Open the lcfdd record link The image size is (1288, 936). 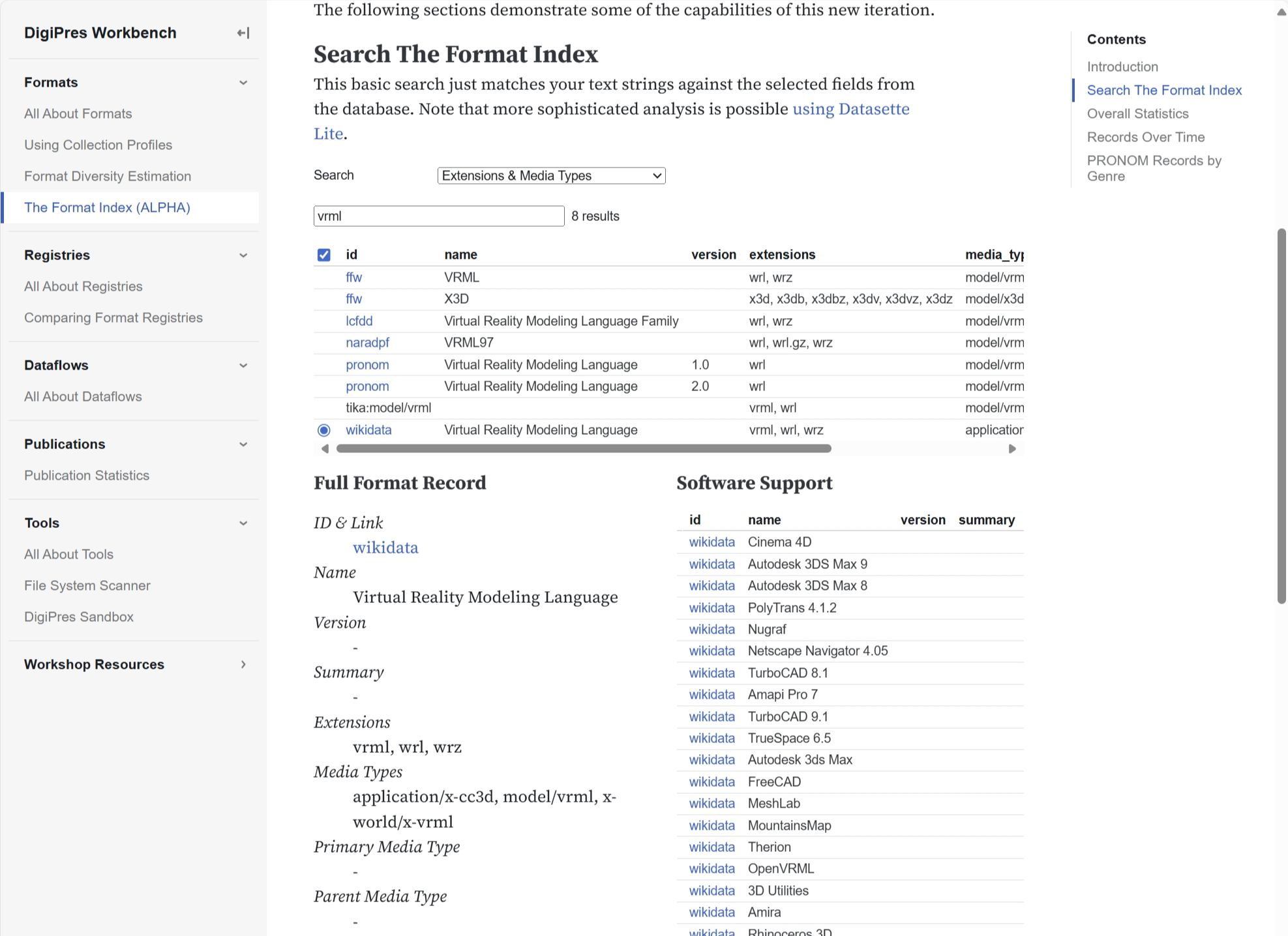click(359, 321)
